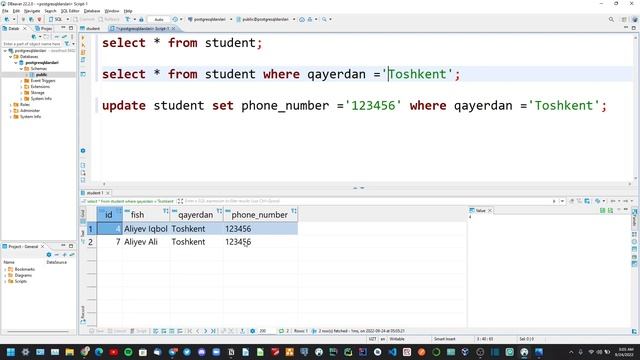Filter on the qayerdan column icon
The image size is (640, 360).
tap(219, 211)
